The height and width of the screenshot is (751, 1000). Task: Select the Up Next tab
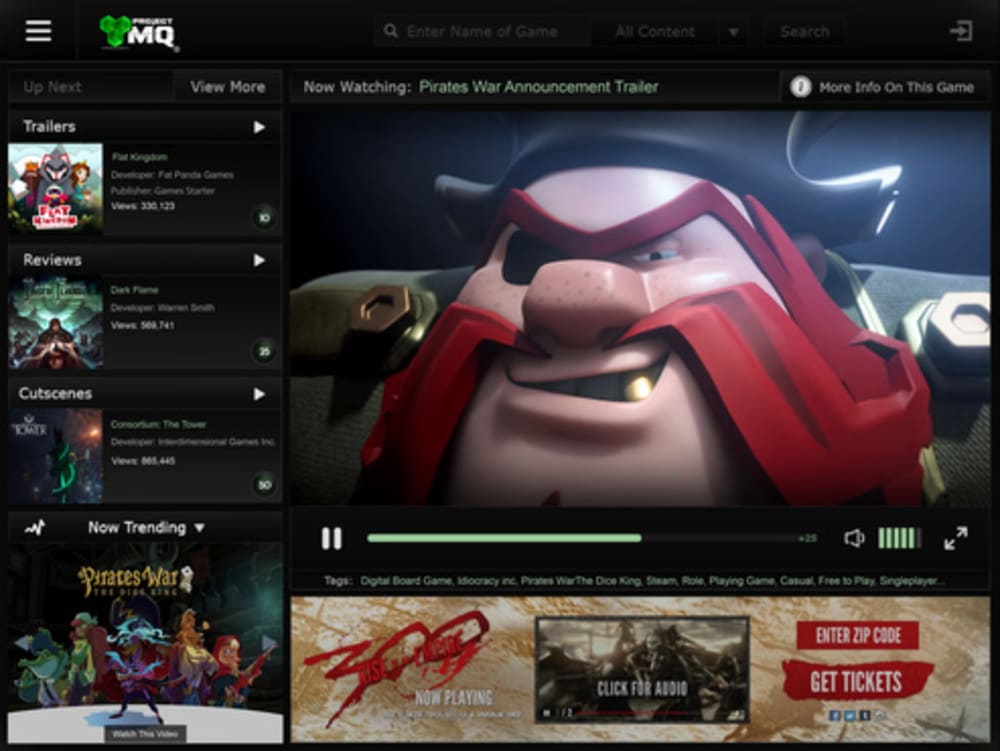coord(90,87)
